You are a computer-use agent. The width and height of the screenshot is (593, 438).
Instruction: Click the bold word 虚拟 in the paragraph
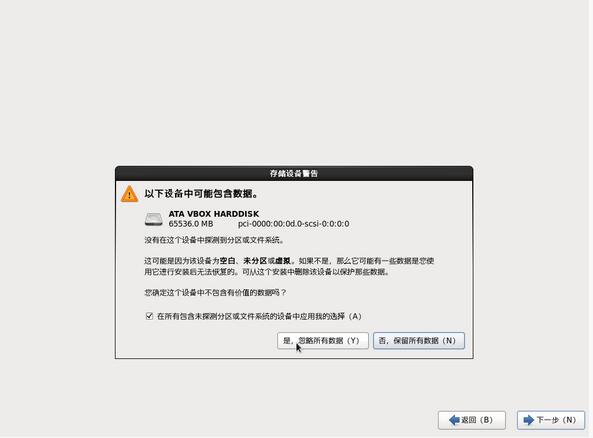[x=283, y=261]
